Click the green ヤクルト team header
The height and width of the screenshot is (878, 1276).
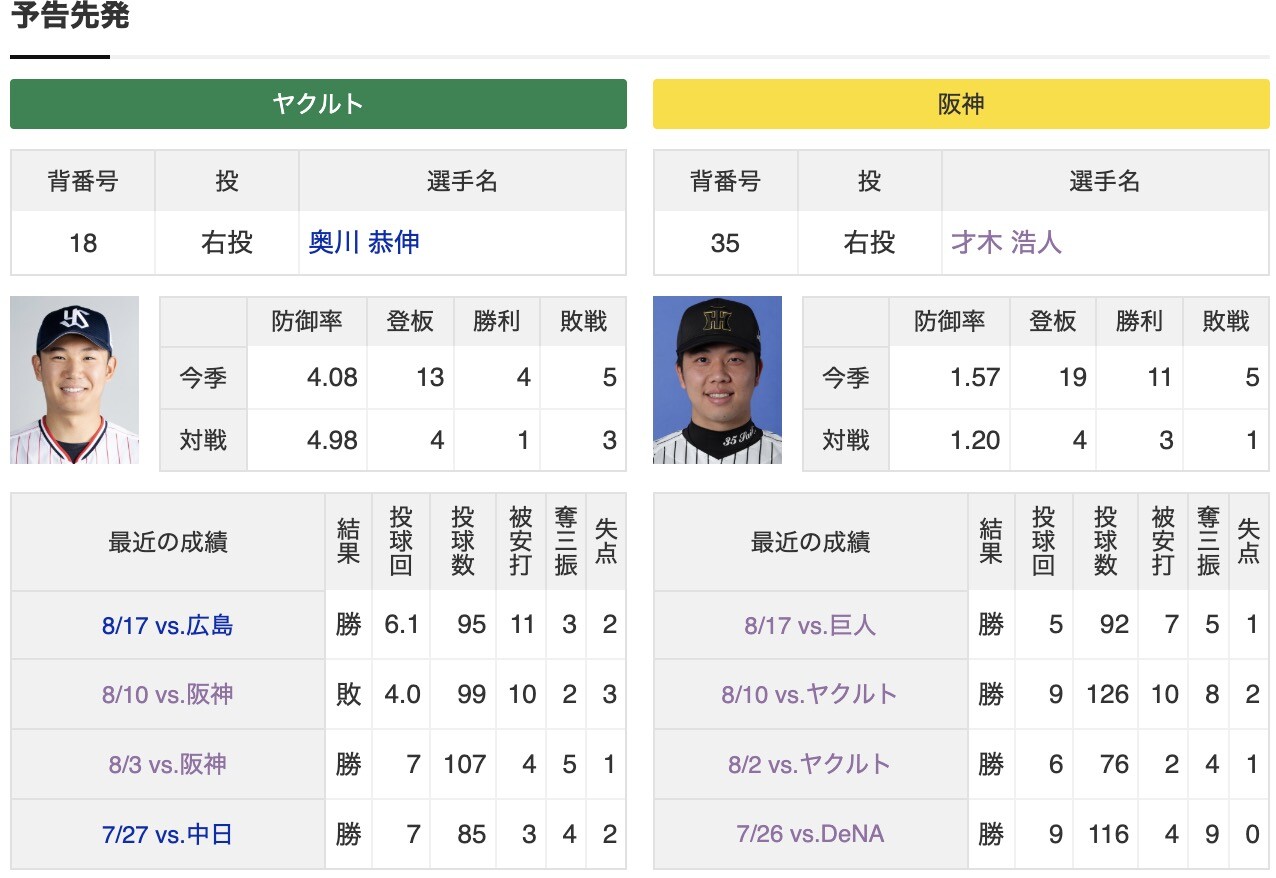click(x=318, y=104)
